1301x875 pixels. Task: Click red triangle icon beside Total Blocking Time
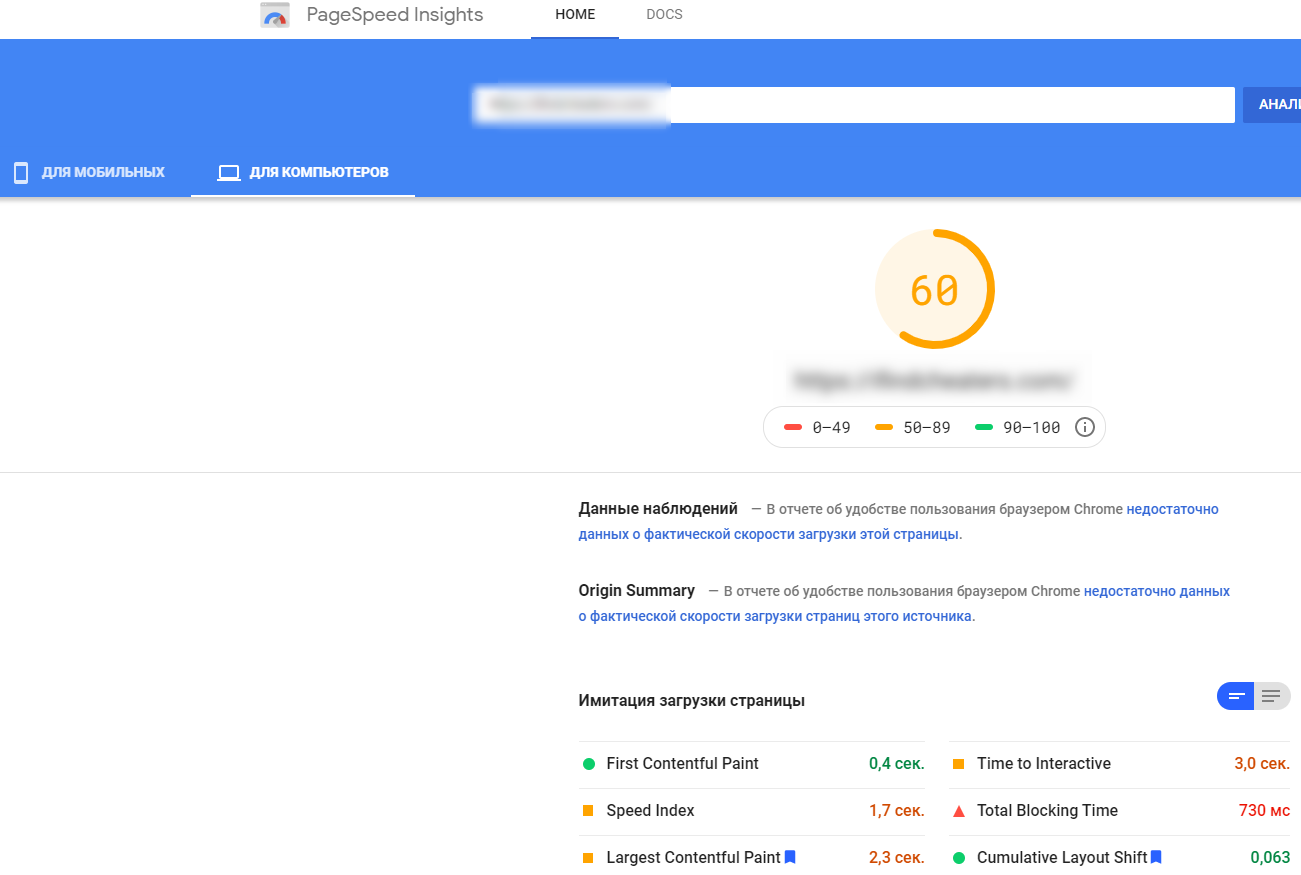[x=958, y=811]
